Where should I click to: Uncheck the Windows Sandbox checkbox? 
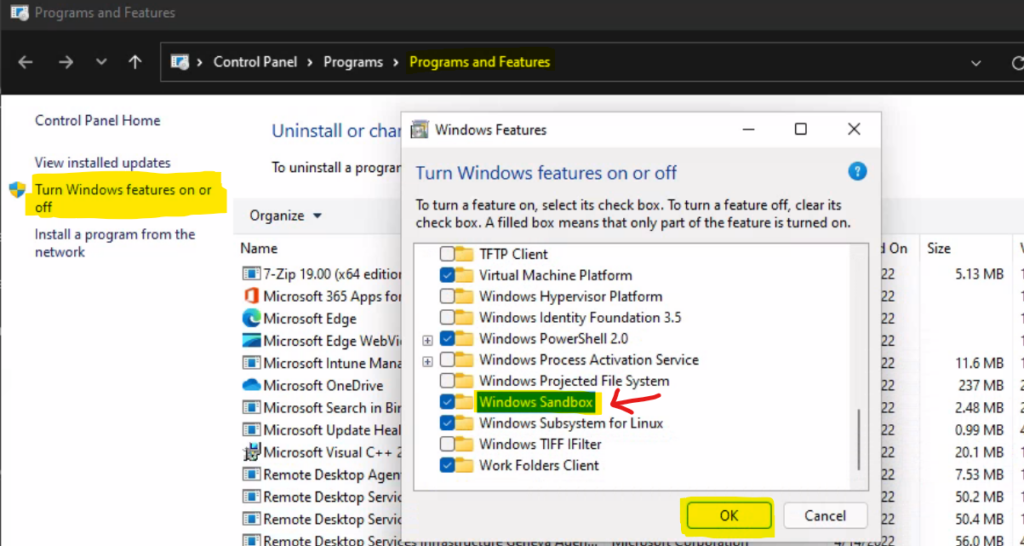(447, 402)
